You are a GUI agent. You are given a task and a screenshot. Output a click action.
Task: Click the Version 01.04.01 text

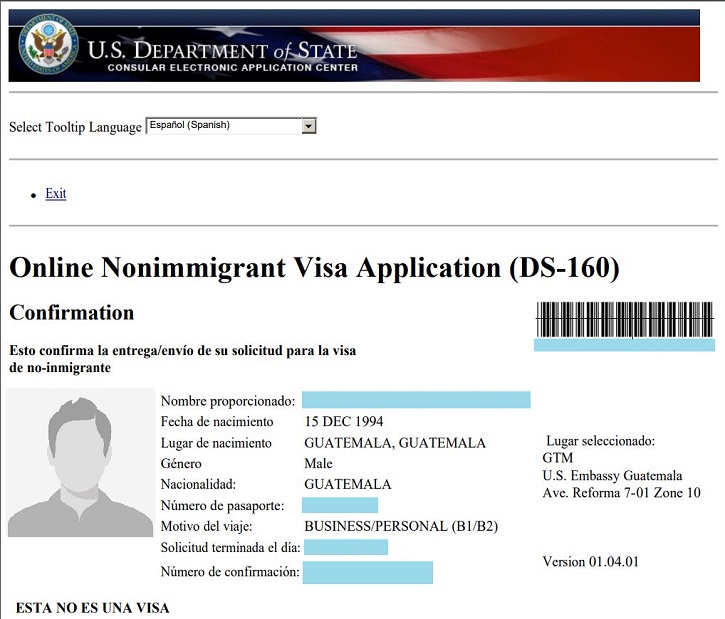[590, 562]
